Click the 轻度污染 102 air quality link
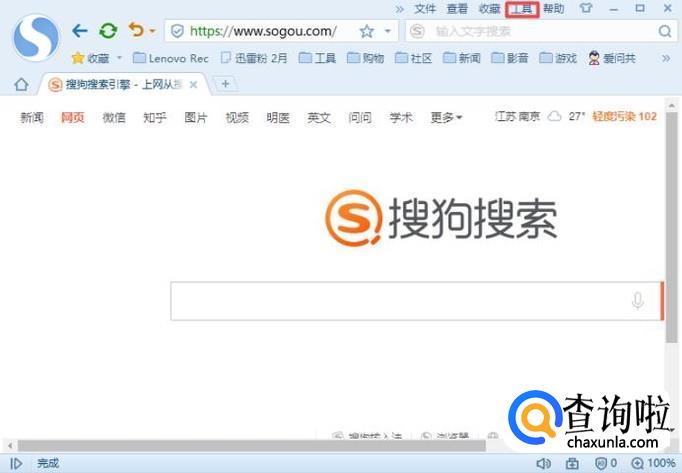 [x=624, y=116]
